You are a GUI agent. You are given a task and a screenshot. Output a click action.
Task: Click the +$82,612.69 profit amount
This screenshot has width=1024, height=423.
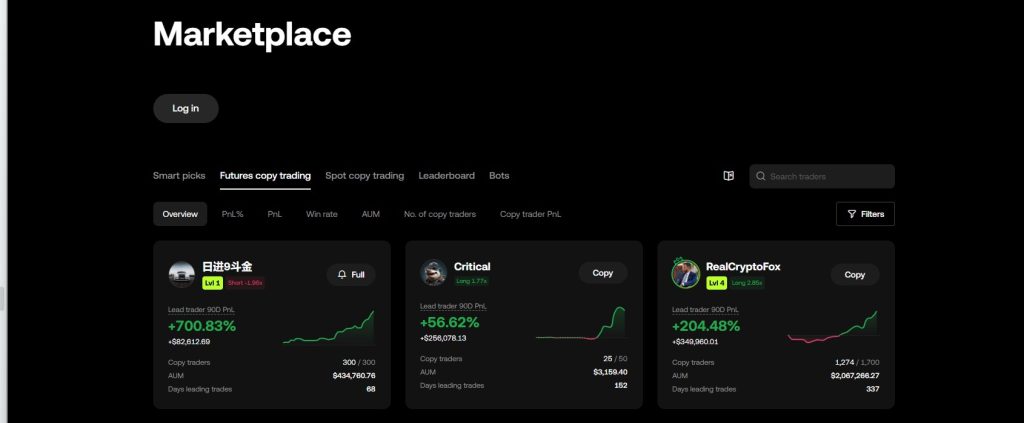click(x=189, y=341)
